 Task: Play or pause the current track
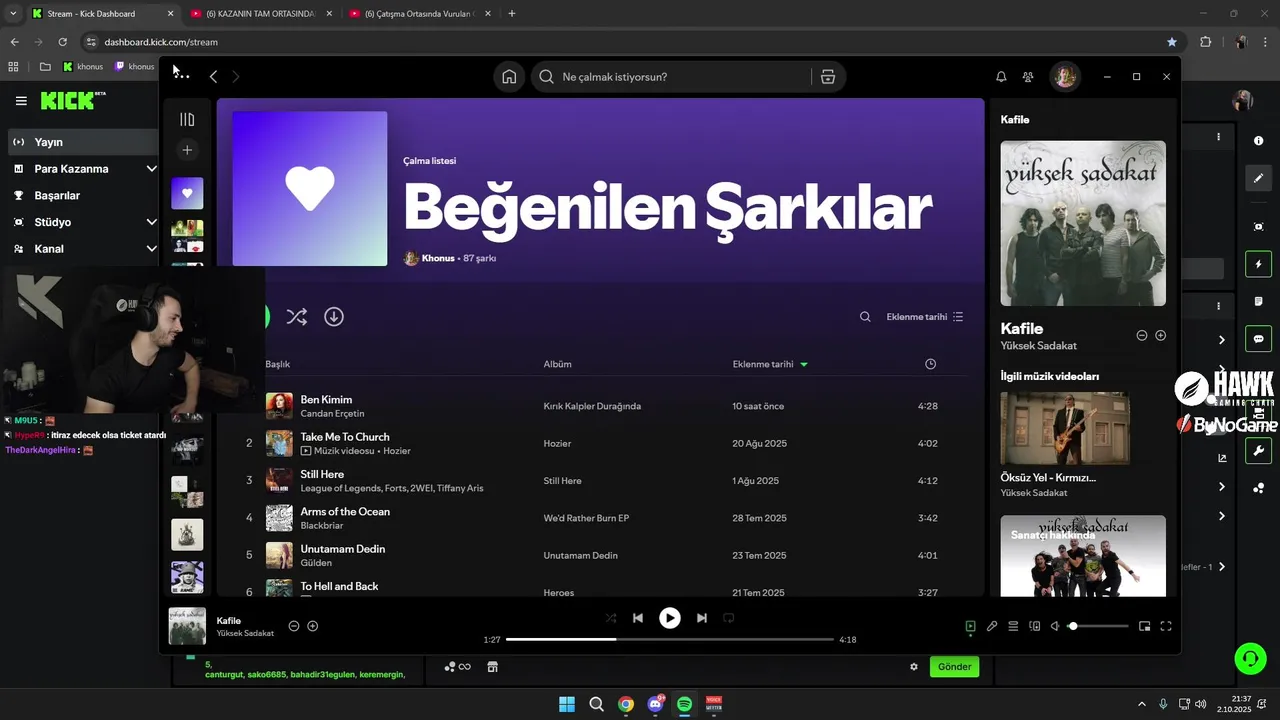coord(670,618)
